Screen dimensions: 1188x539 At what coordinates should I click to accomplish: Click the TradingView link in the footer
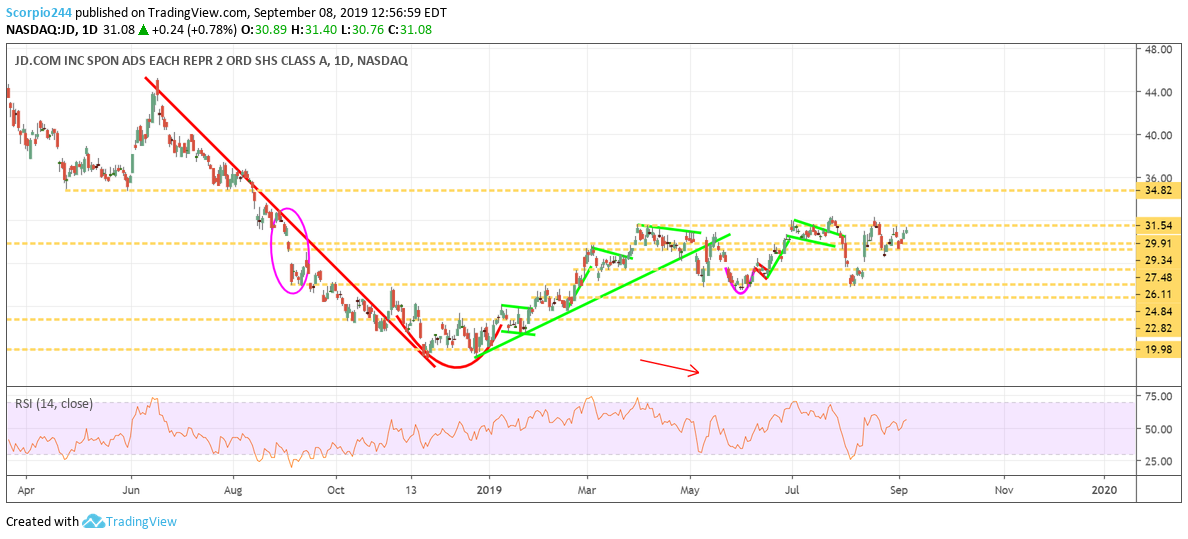[141, 522]
